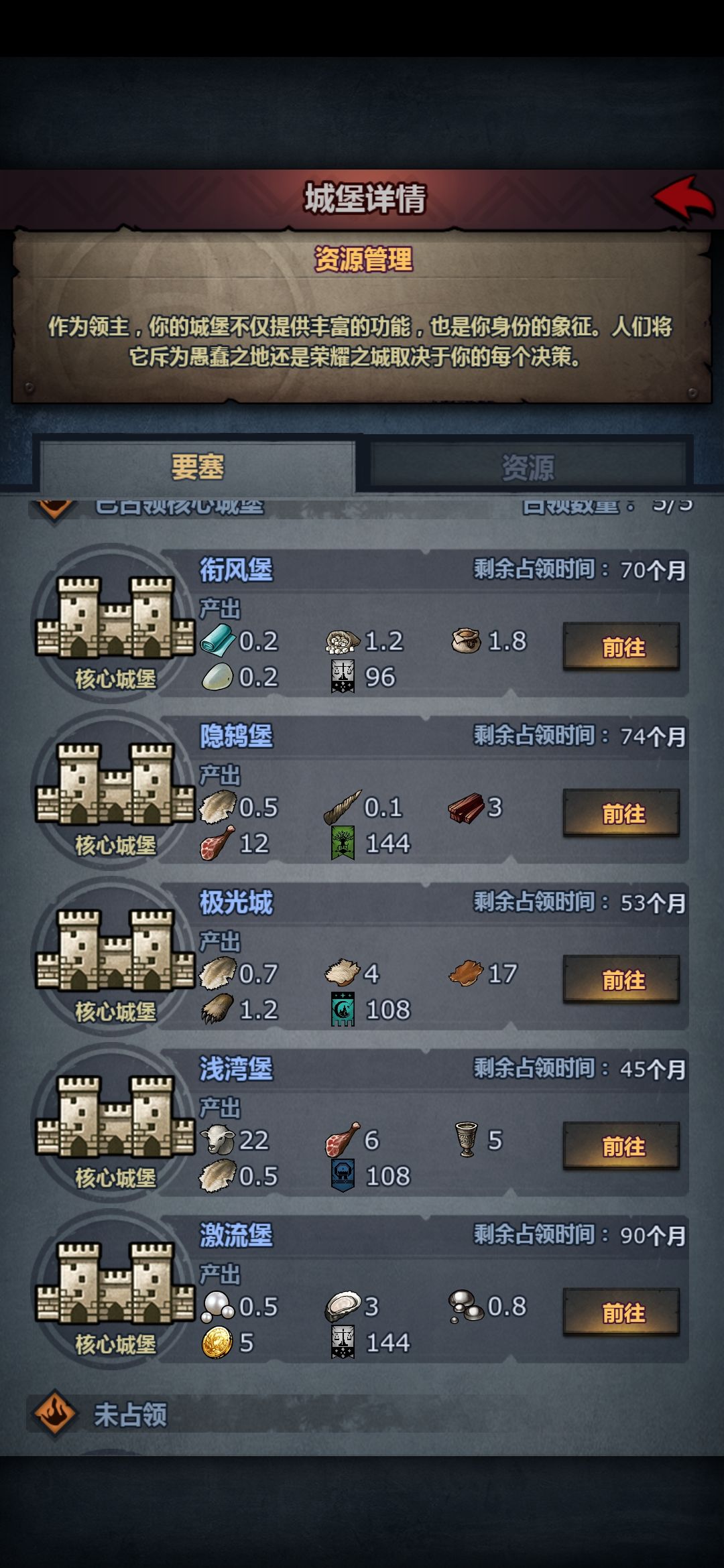Go to 极光城 via 前往 button
Image resolution: width=724 pixels, height=1568 pixels.
622,980
